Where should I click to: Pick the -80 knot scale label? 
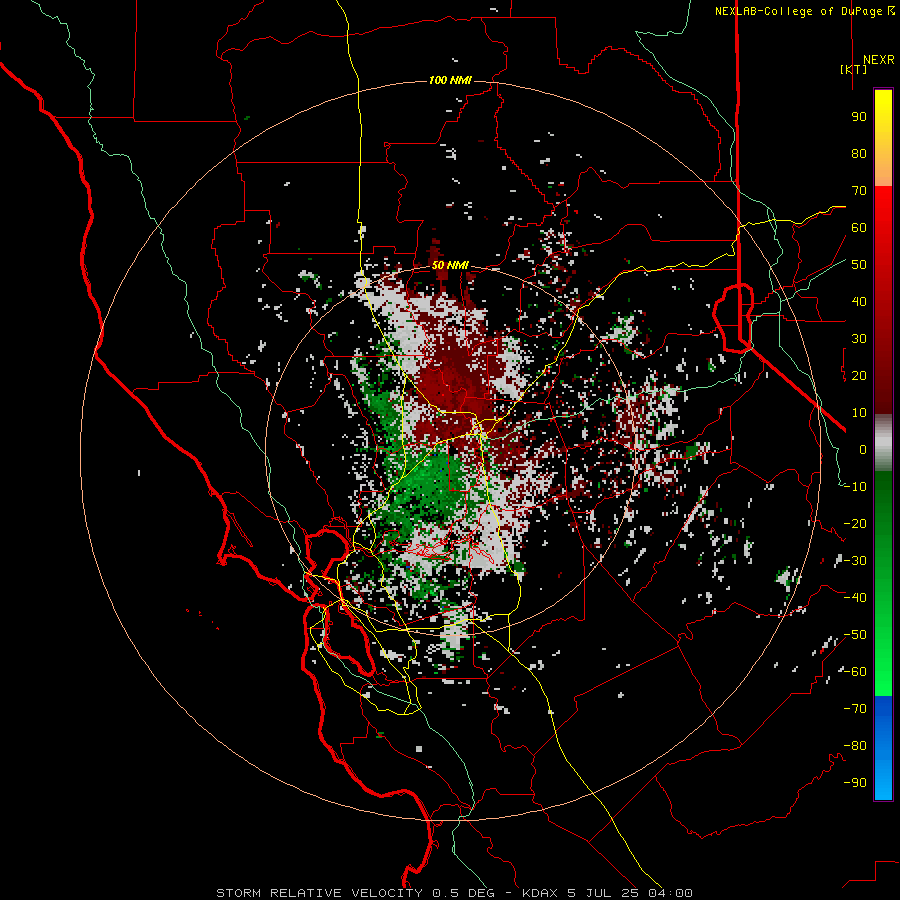(x=855, y=746)
